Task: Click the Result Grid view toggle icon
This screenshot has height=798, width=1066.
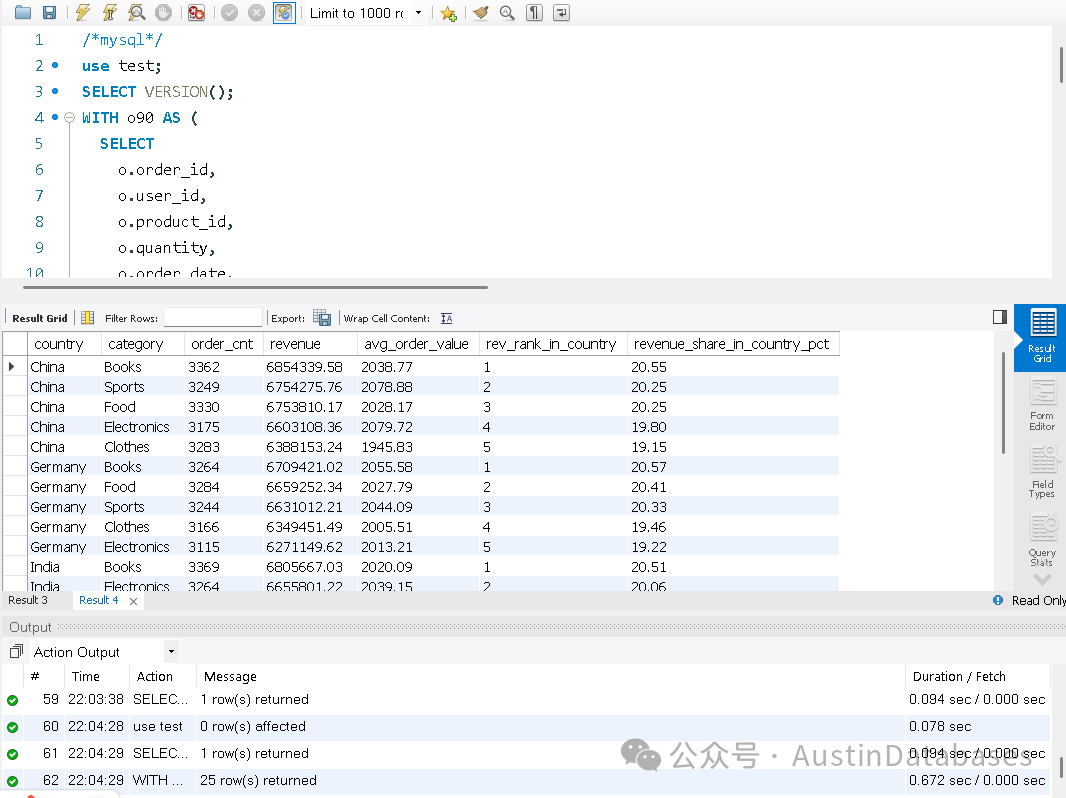Action: click(x=88, y=317)
